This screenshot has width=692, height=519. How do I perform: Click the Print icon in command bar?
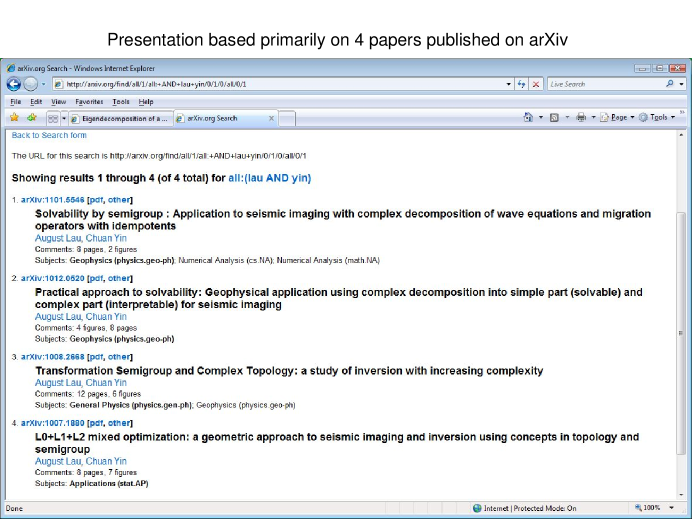581,117
